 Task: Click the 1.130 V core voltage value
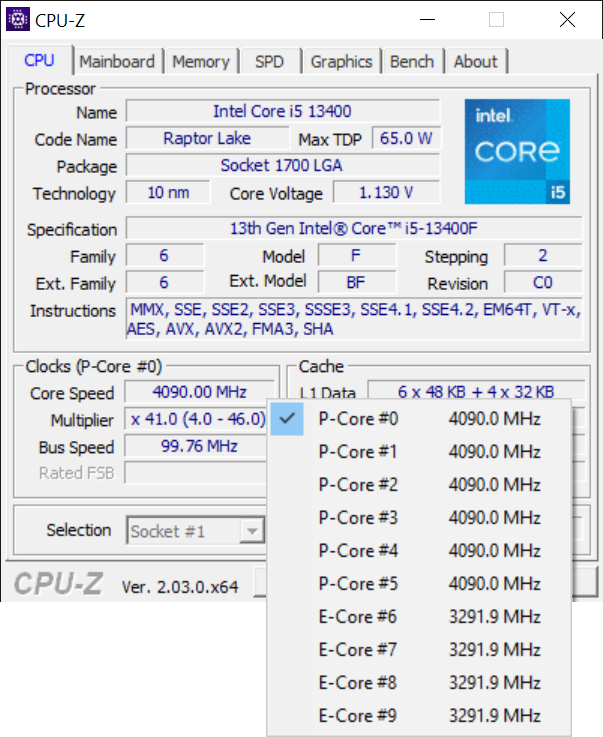pos(386,193)
